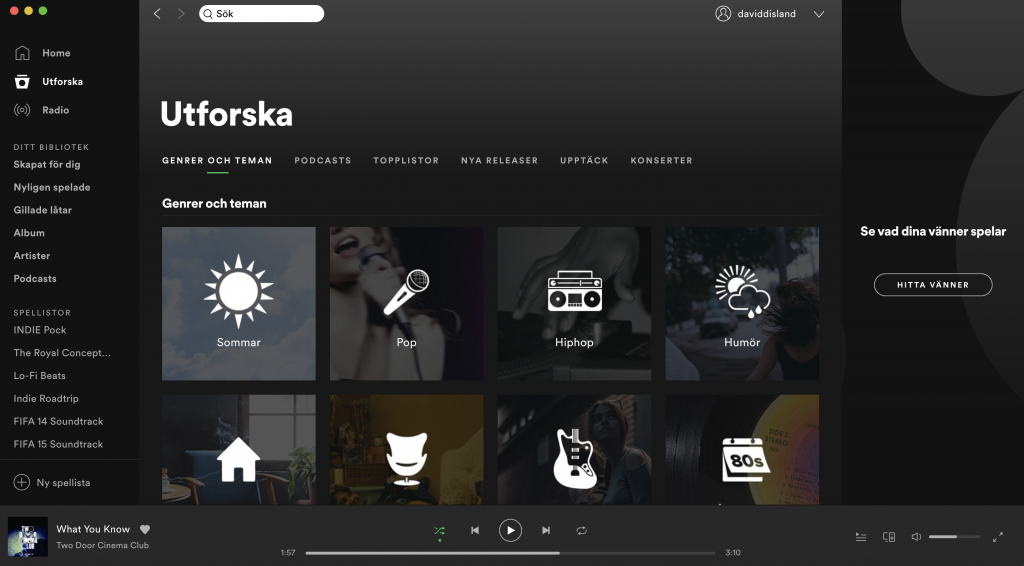The width and height of the screenshot is (1024, 566).
Task: Open the Indie Roadtrip playlist
Action: click(46, 399)
